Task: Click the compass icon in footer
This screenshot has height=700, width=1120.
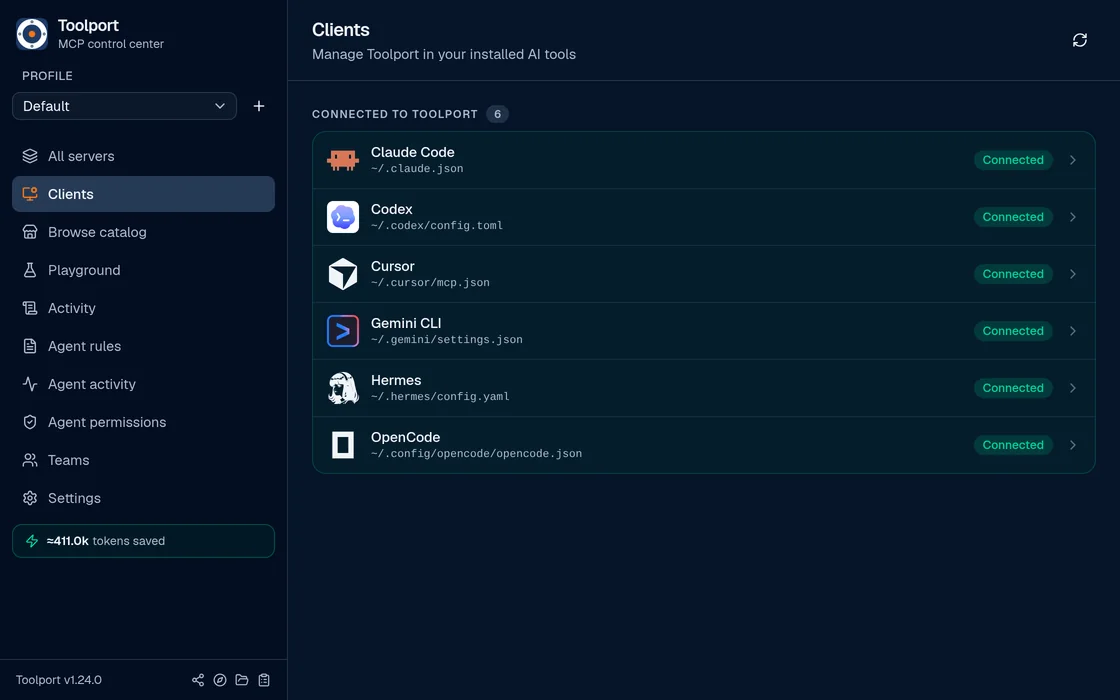Action: click(220, 680)
